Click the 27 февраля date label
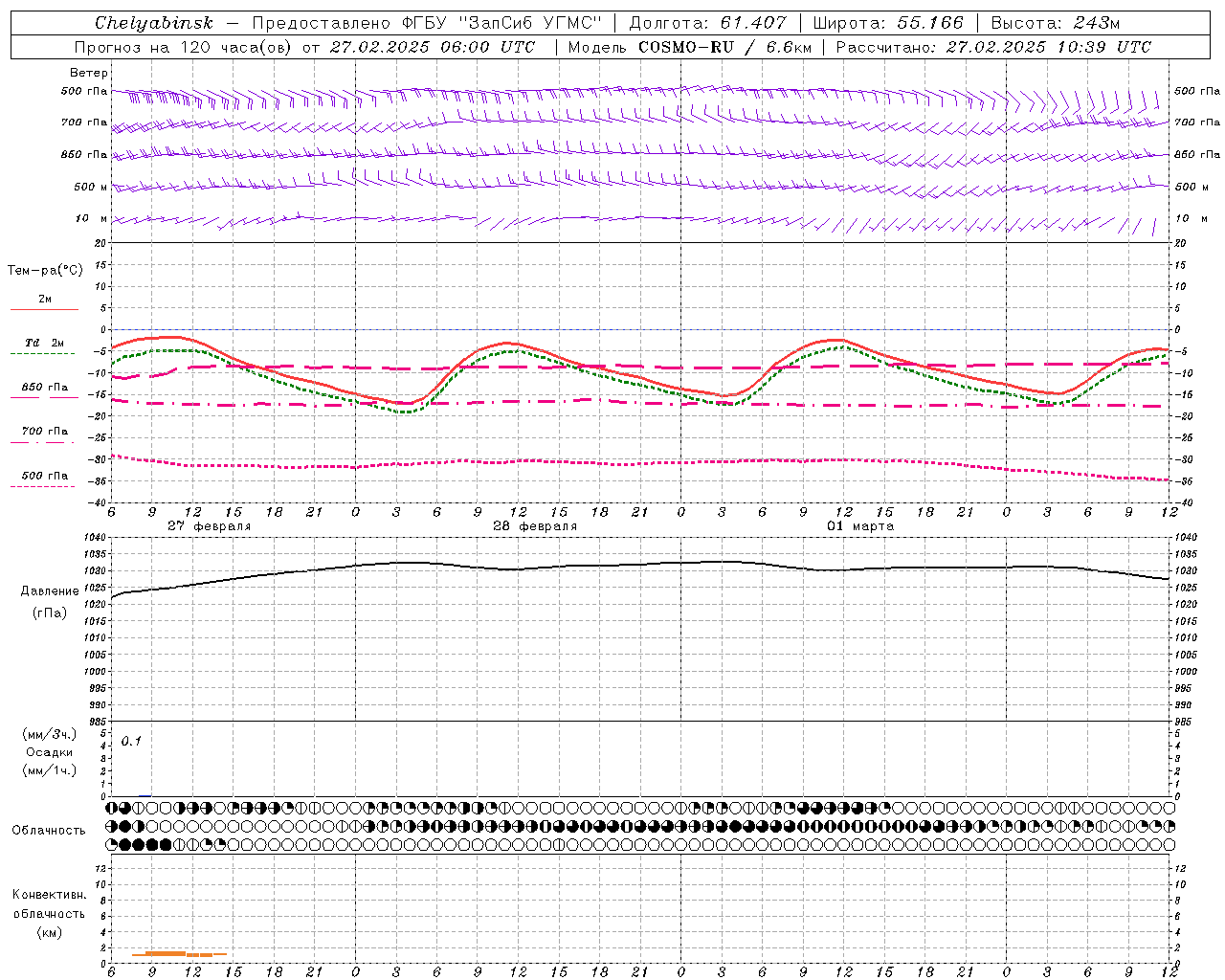1225x980 pixels. click(x=209, y=526)
